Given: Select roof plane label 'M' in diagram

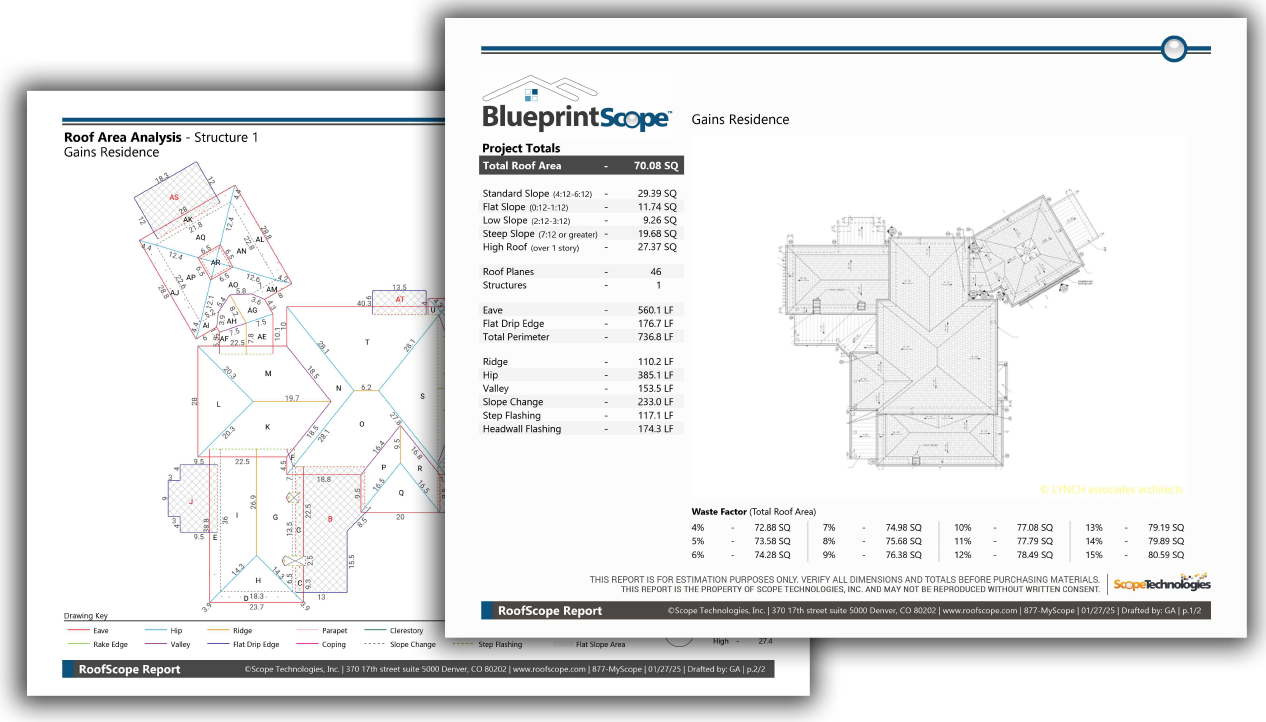Looking at the screenshot, I should pos(268,373).
